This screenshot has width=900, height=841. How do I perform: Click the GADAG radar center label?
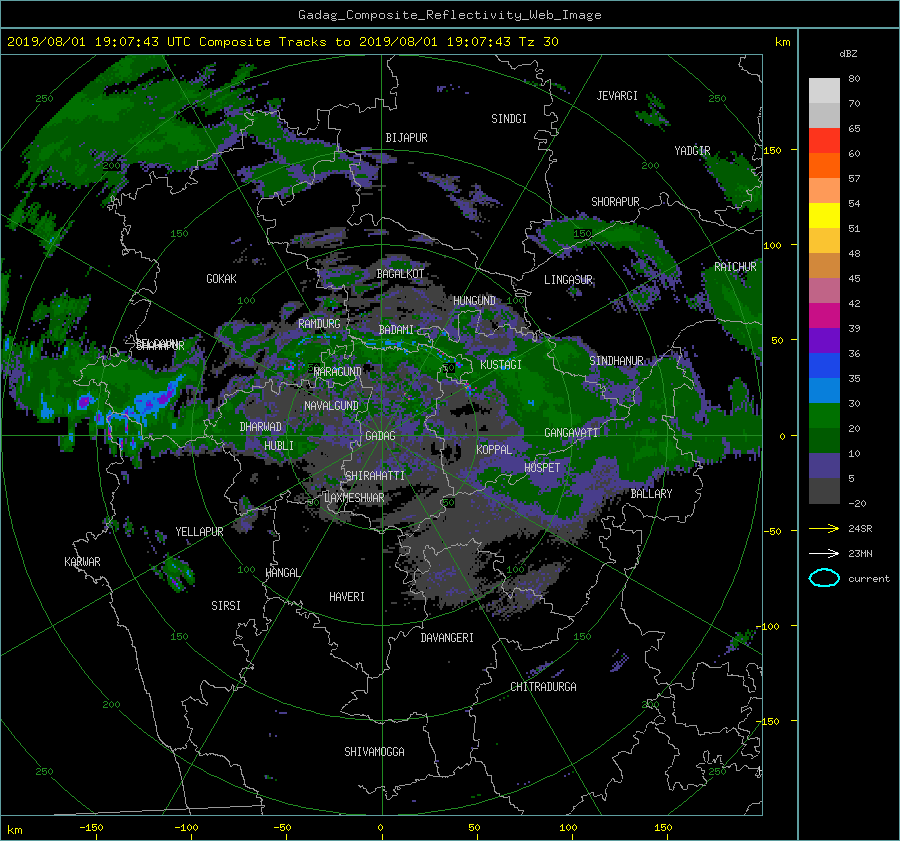pyautogui.click(x=381, y=436)
